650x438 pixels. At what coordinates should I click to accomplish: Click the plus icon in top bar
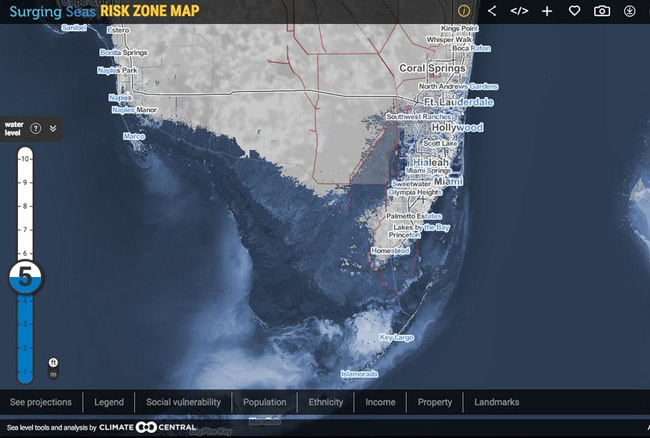tap(547, 11)
